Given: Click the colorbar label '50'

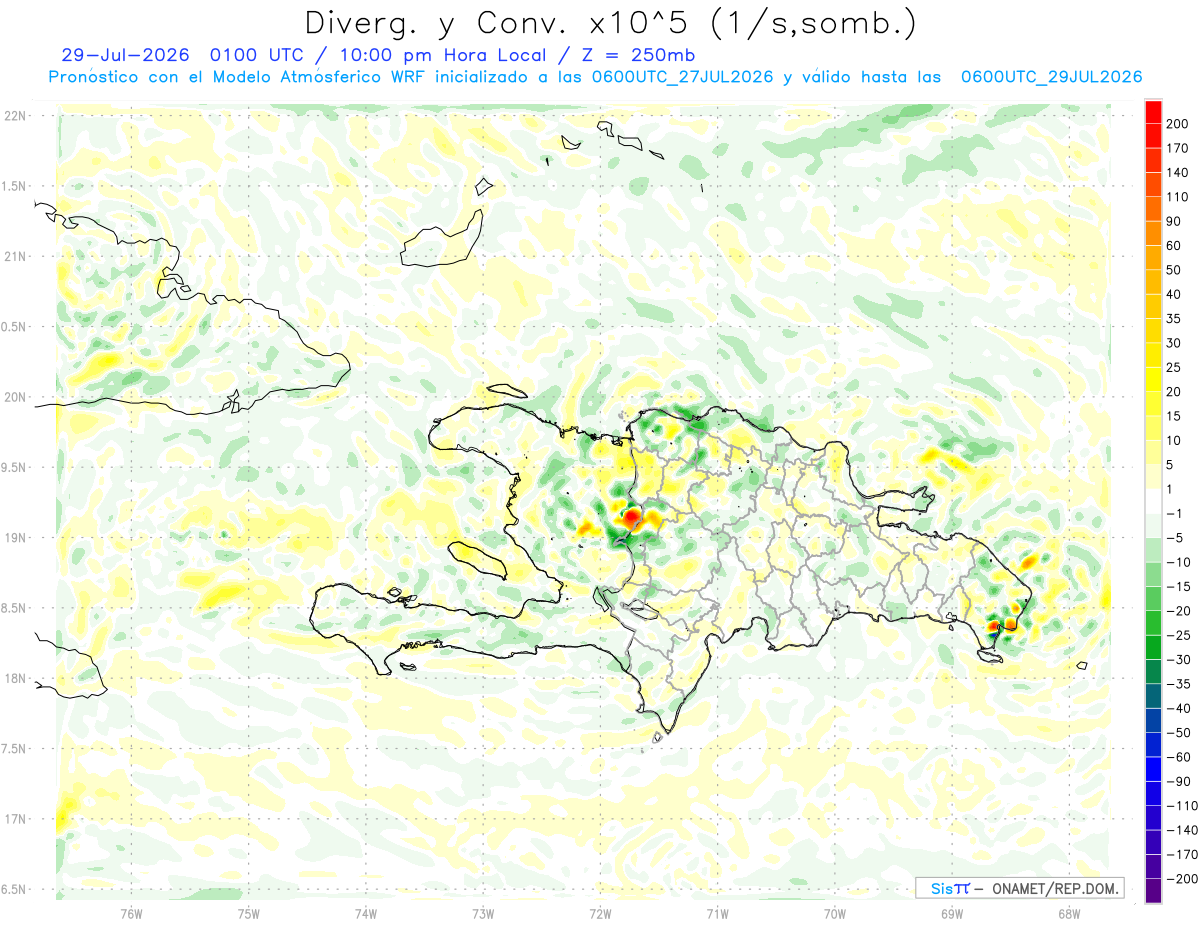Looking at the screenshot, I should (x=1174, y=270).
